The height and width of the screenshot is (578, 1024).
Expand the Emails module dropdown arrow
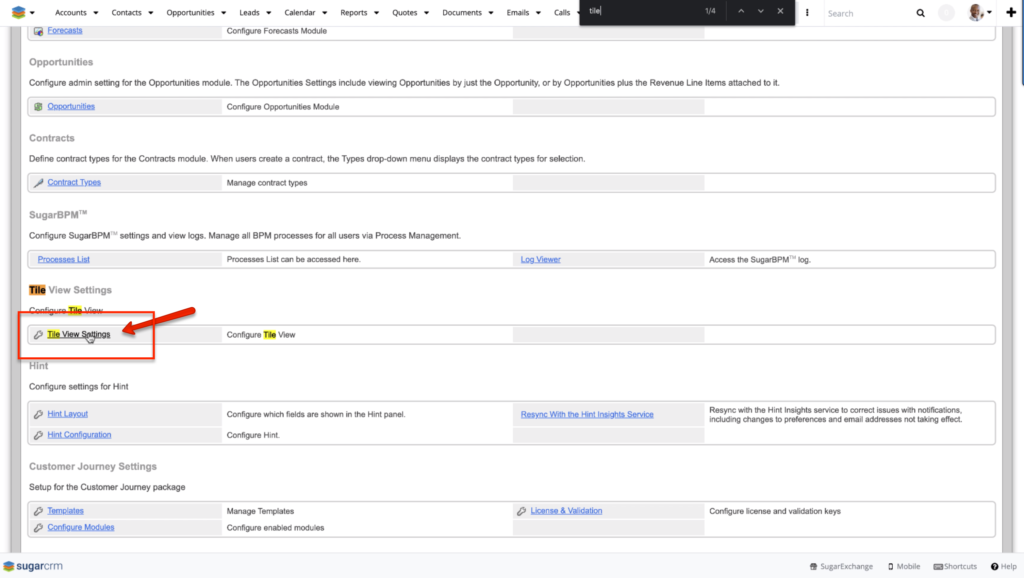538,13
